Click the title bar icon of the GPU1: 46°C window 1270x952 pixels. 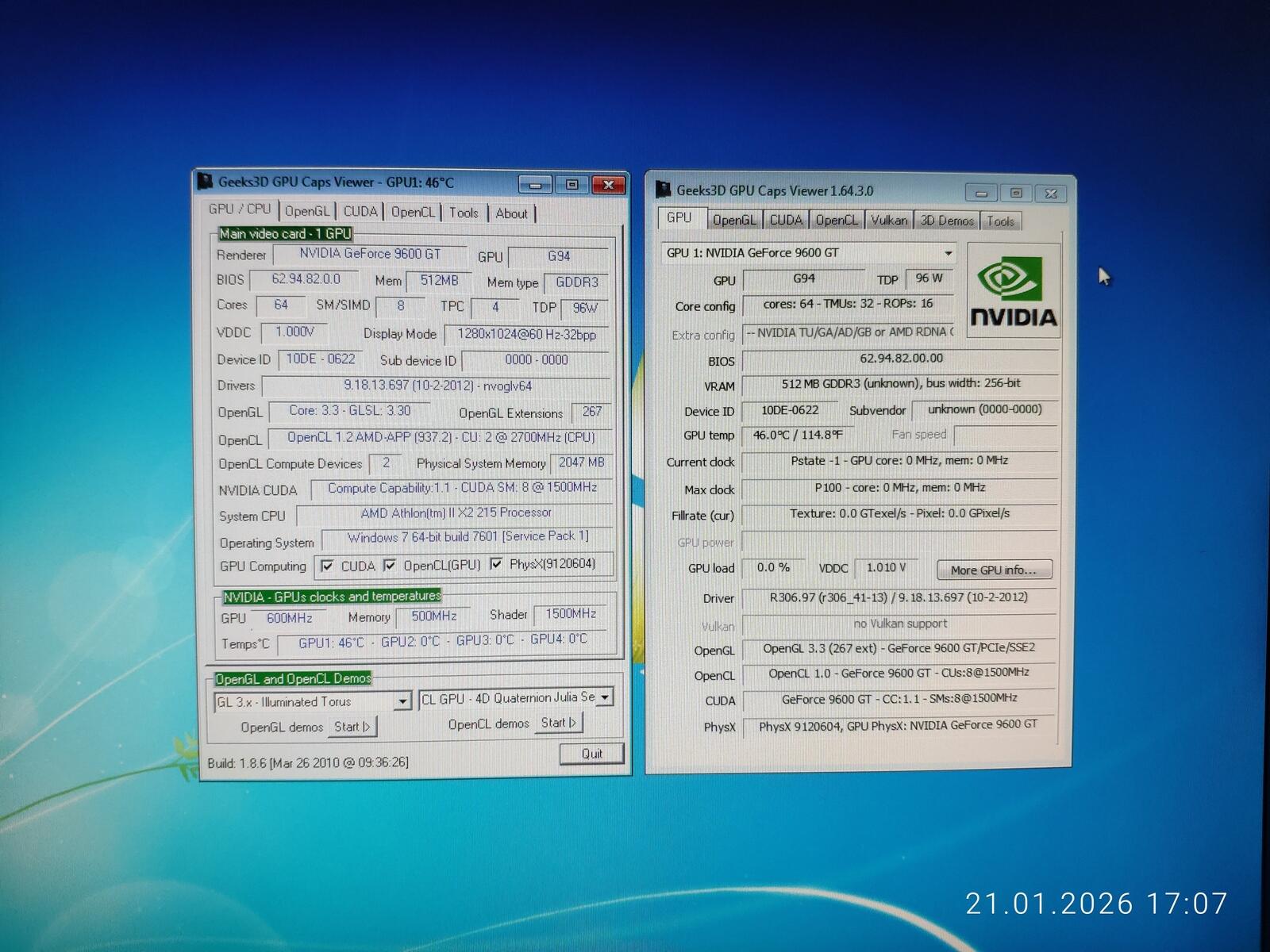(x=206, y=182)
